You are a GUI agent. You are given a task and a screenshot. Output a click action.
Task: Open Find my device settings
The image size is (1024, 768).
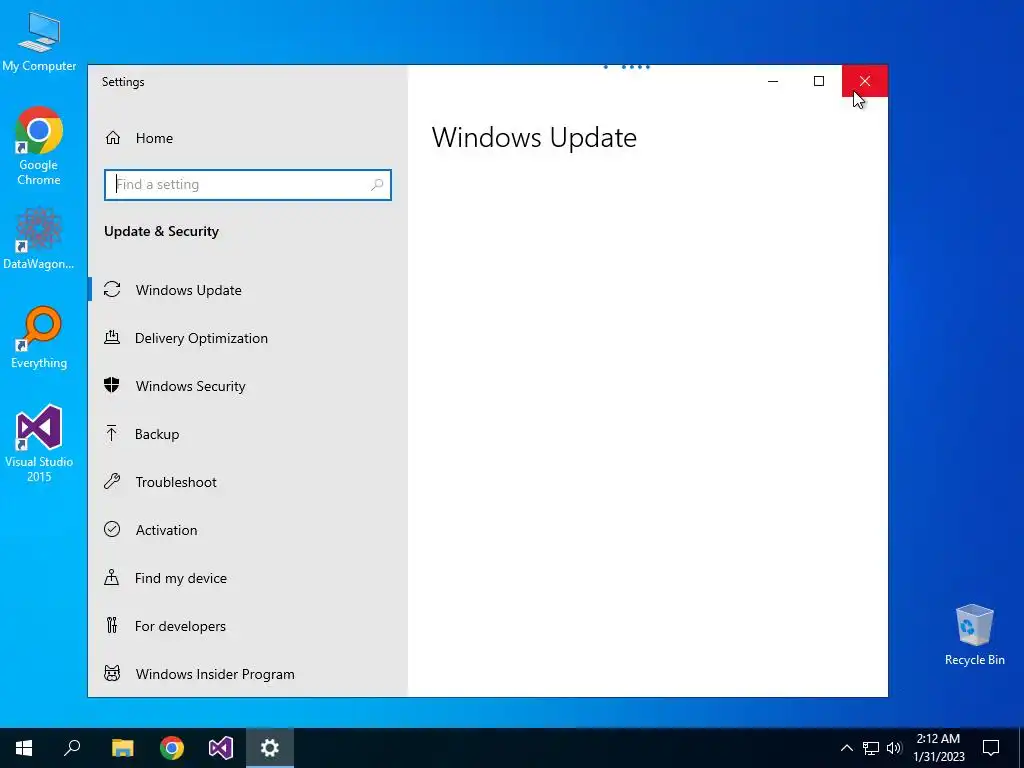pyautogui.click(x=248, y=578)
